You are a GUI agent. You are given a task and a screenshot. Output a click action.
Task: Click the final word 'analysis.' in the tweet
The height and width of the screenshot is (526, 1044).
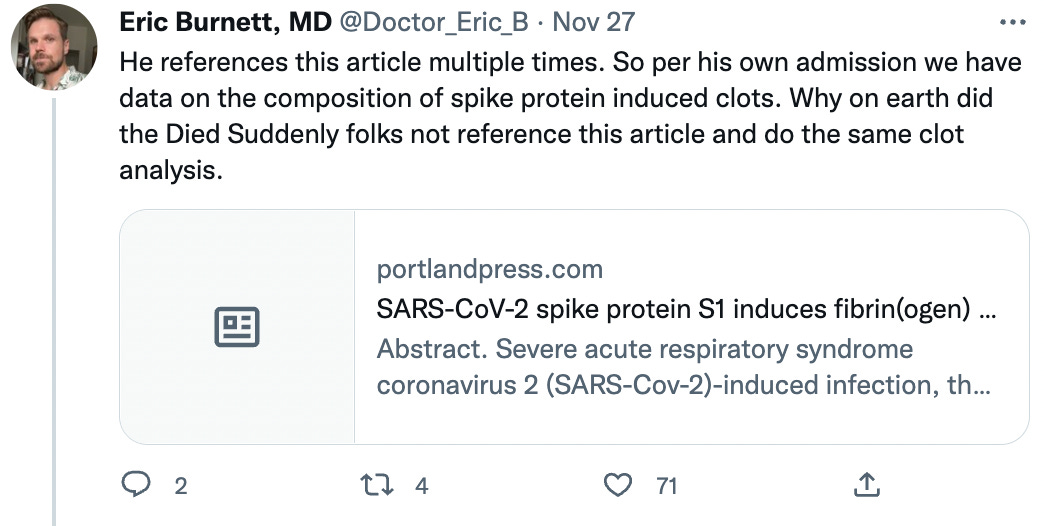(x=168, y=170)
